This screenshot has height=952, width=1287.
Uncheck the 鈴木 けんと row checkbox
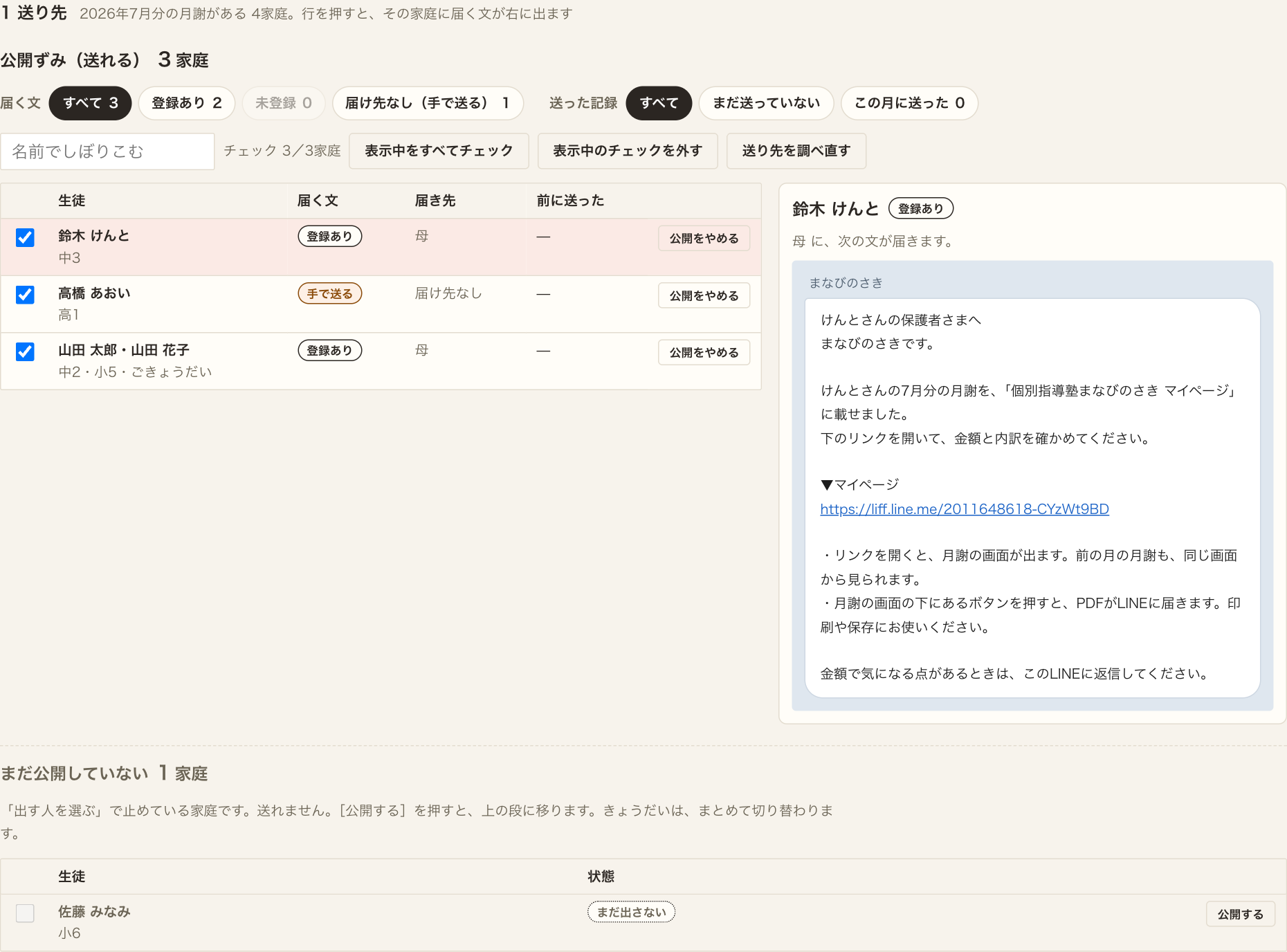(x=25, y=238)
